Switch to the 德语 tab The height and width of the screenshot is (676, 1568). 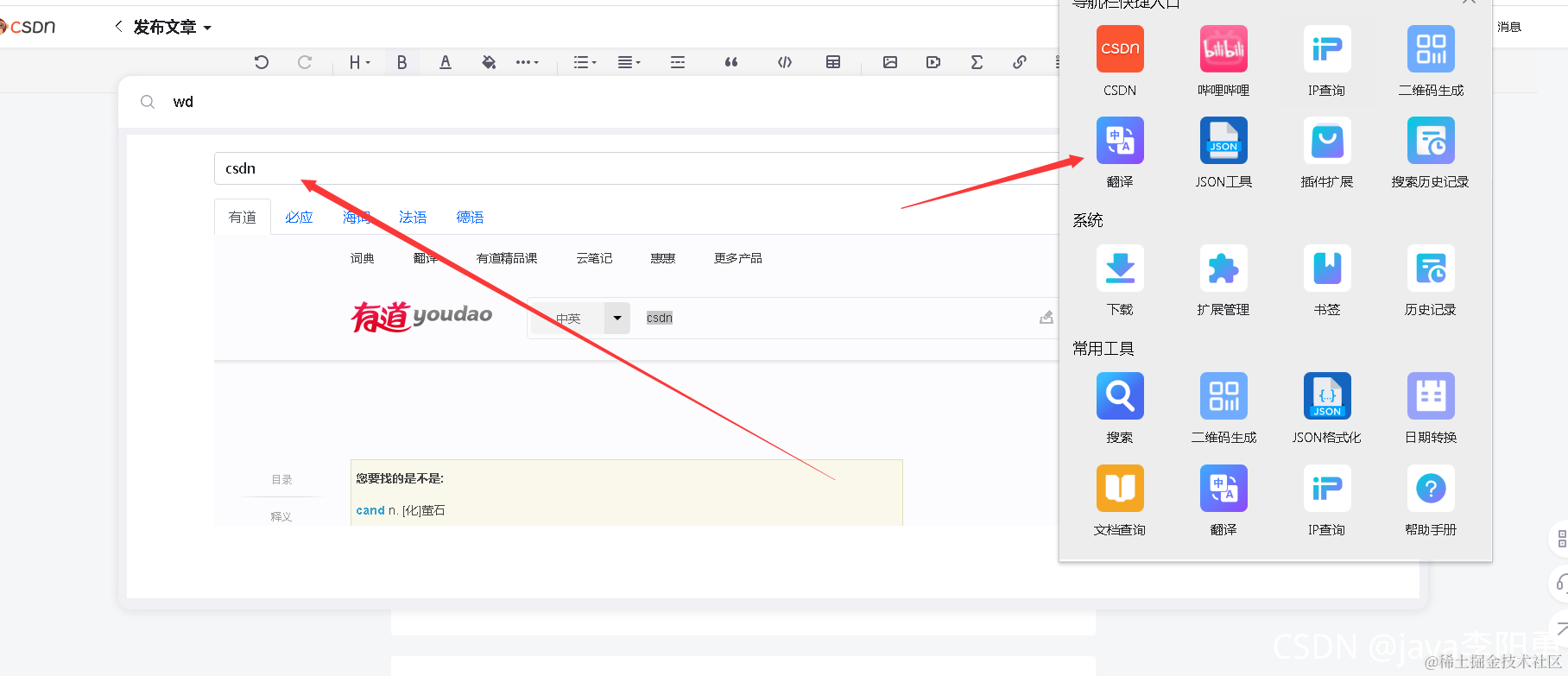tap(470, 217)
